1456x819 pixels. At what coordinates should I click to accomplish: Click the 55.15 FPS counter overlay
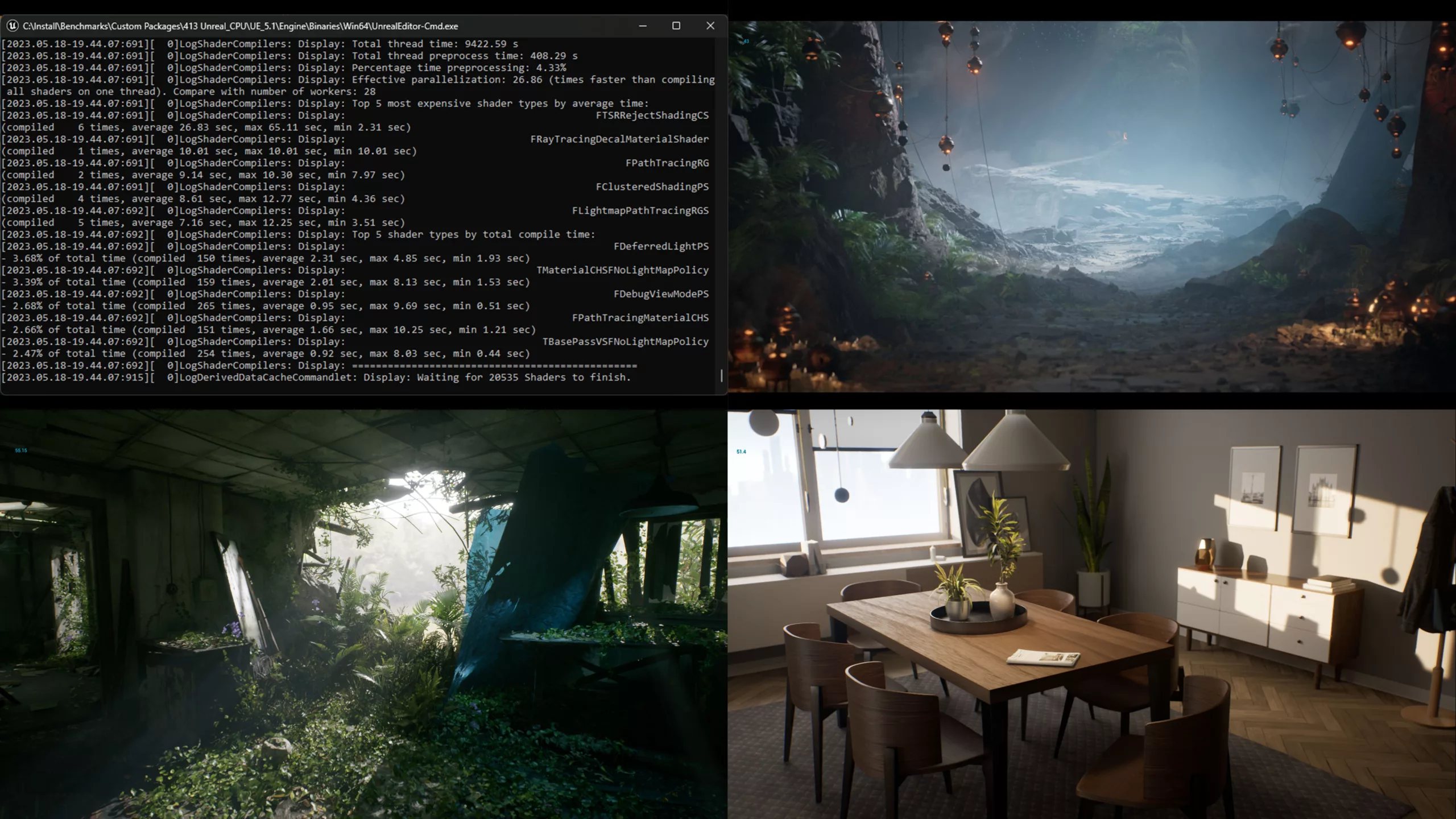point(20,450)
